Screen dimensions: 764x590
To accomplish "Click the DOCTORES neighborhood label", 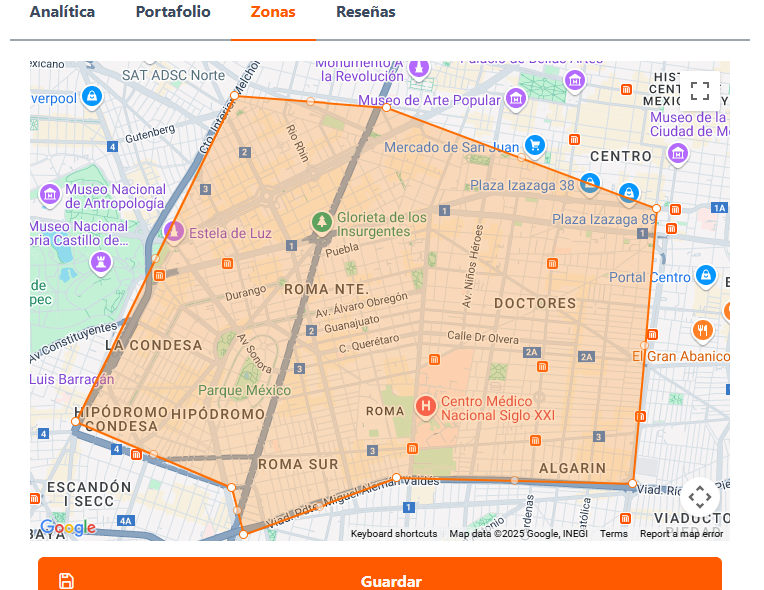I will pos(535,304).
